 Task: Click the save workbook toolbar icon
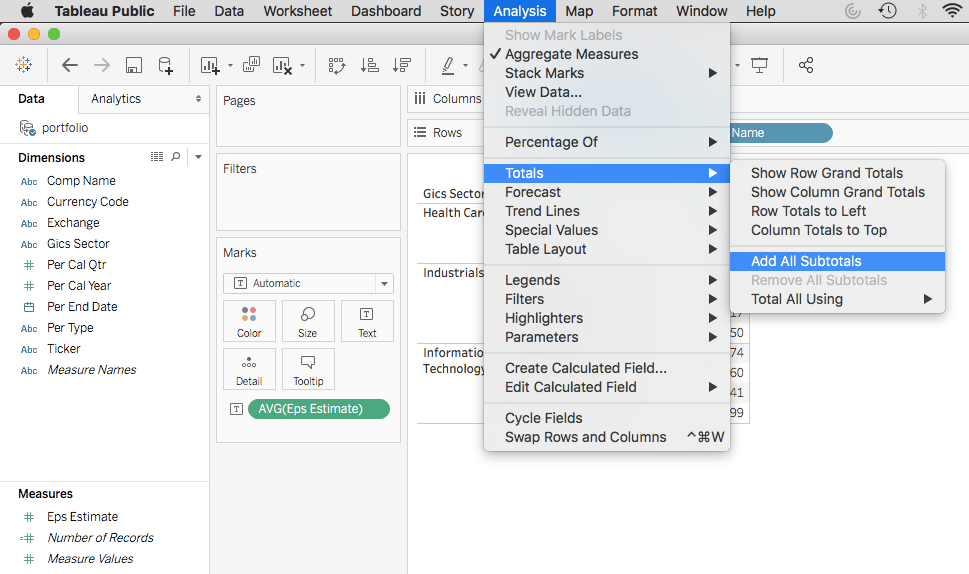[133, 65]
